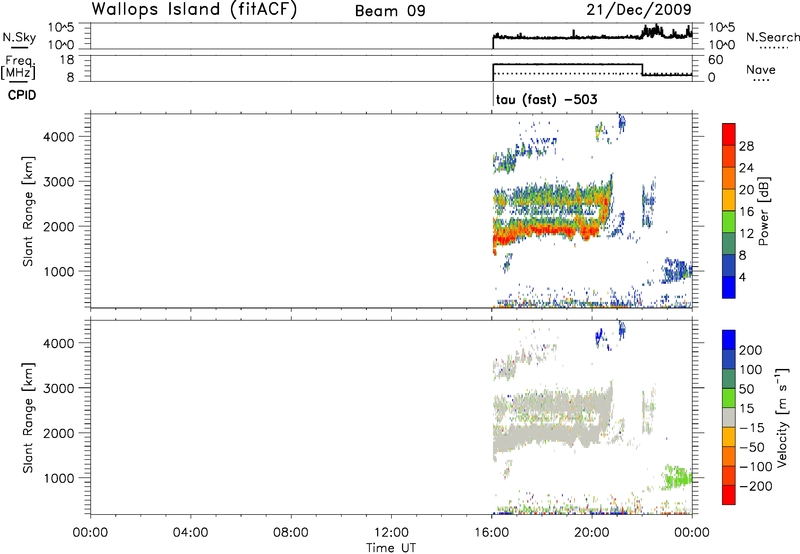Click the '4' tick on Power colorbar
Viewport: 800px width, 554px height.
(742, 277)
